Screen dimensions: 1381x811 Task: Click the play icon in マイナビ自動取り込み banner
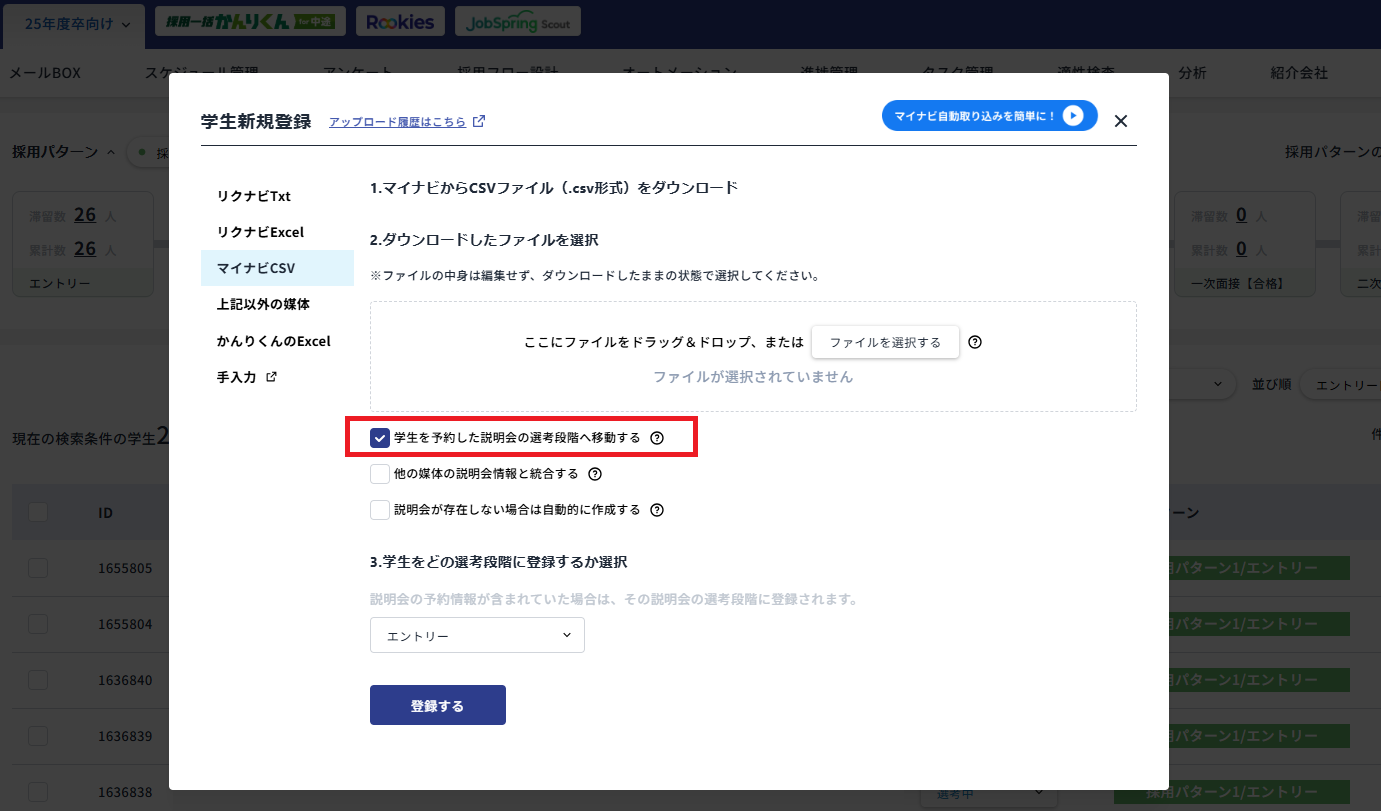coord(1071,115)
